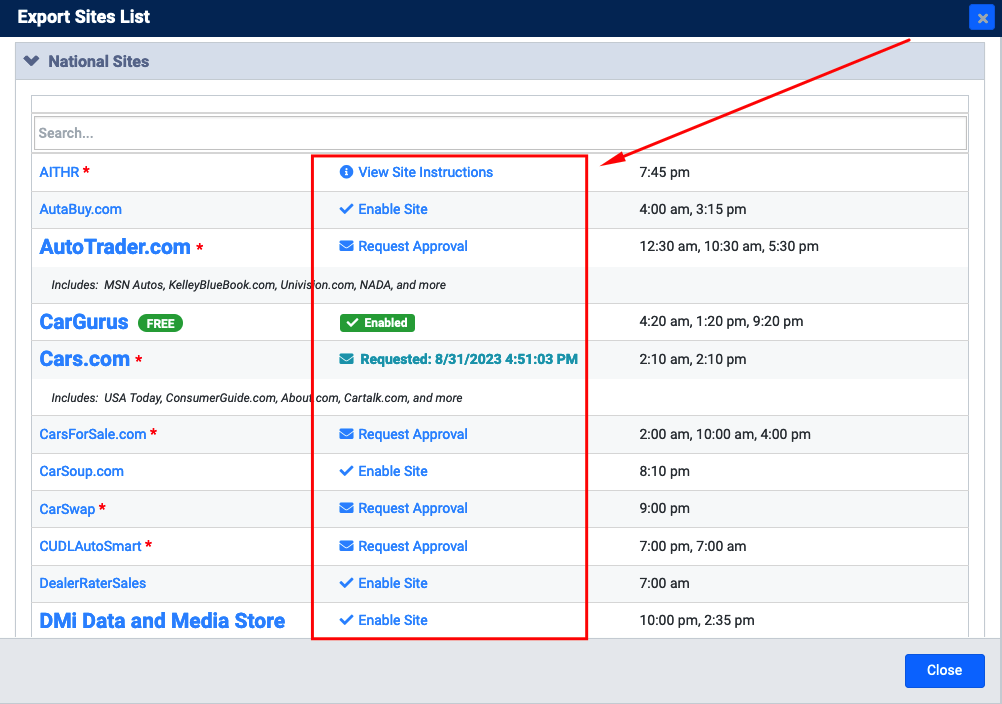The width and height of the screenshot is (1002, 704).
Task: Open View Site Instructions for AITHR
Action: coord(426,172)
